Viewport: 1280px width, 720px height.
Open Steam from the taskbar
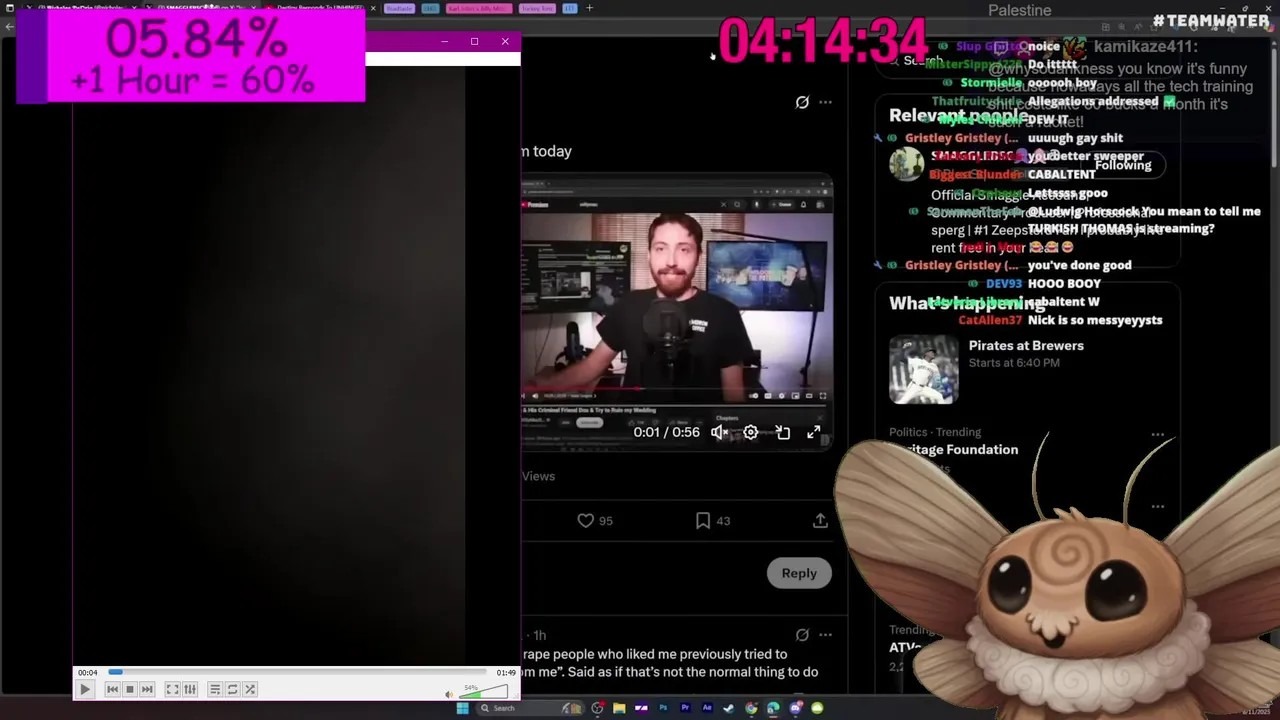point(729,708)
